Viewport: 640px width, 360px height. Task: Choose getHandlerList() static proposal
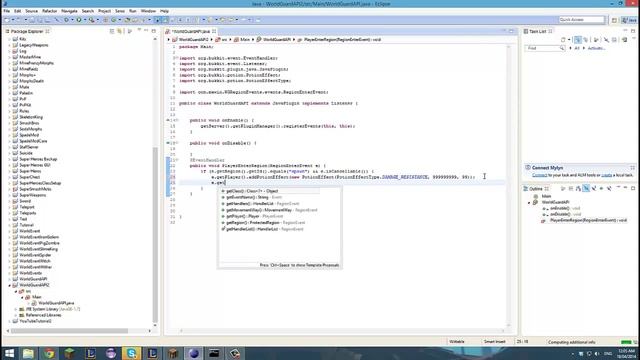point(262,229)
